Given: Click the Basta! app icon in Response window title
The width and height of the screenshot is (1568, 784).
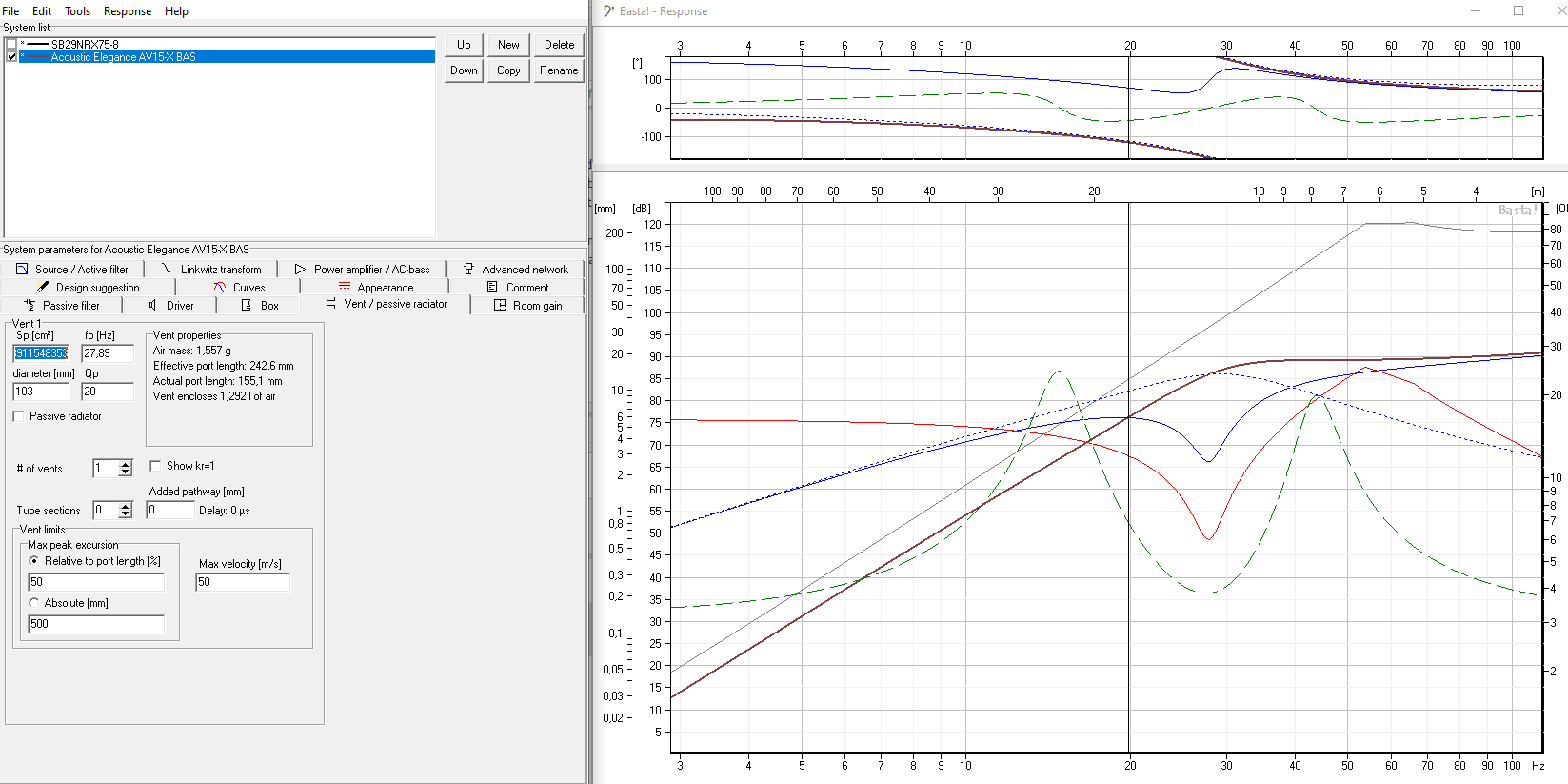Looking at the screenshot, I should pos(607,11).
